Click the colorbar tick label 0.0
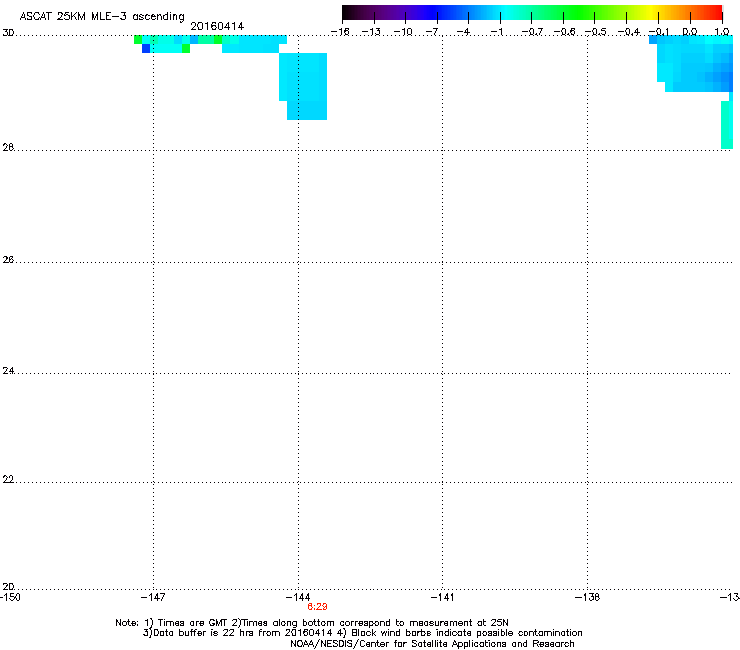This screenshot has width=740, height=650. (x=690, y=32)
